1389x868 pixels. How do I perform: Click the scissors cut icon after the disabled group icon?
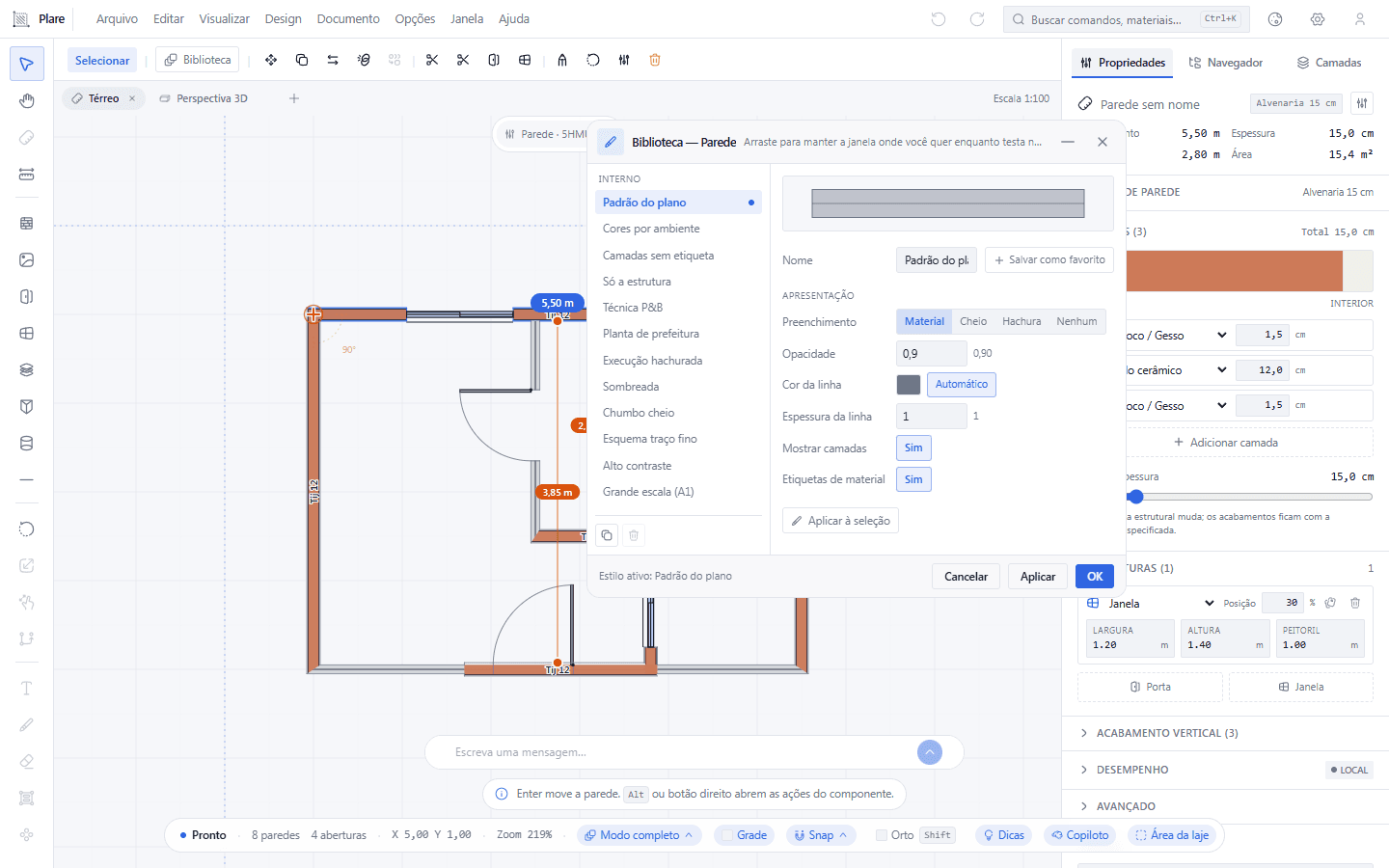click(x=432, y=60)
